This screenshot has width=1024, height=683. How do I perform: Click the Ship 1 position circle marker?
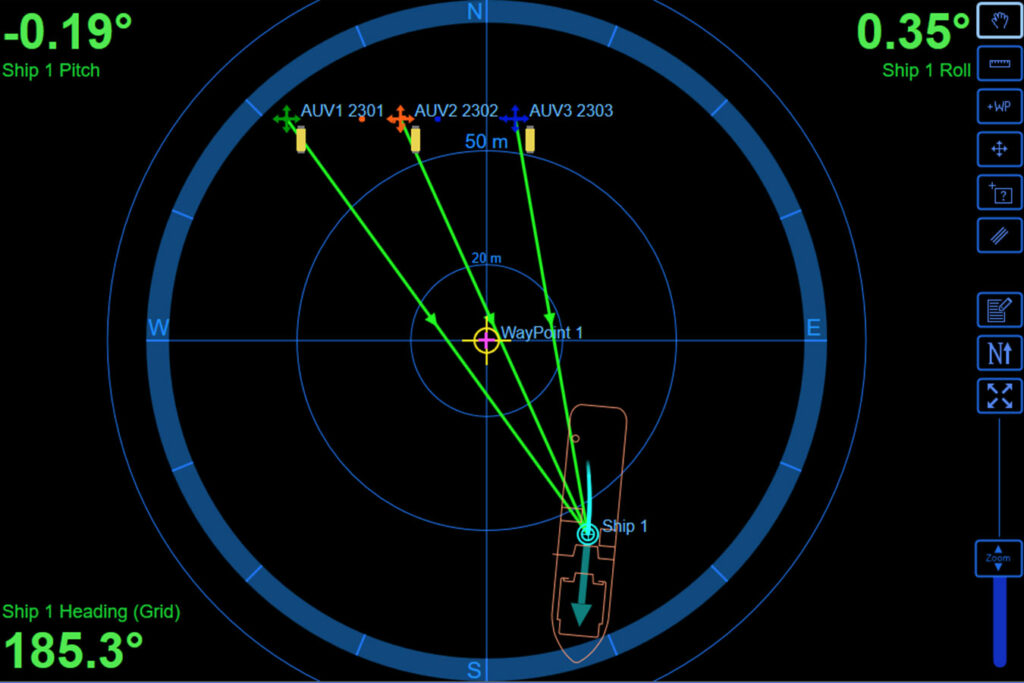[x=587, y=534]
